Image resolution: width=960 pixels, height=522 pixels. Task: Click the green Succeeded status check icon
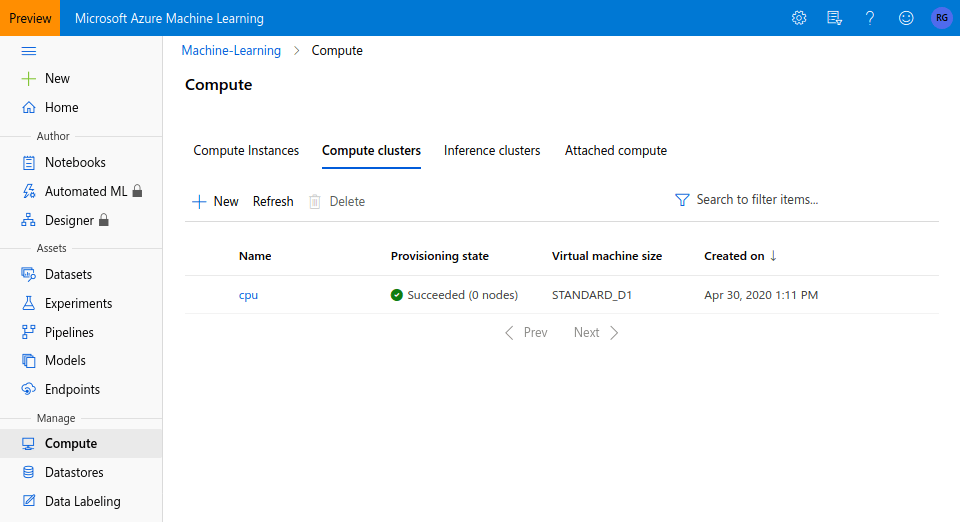[397, 295]
